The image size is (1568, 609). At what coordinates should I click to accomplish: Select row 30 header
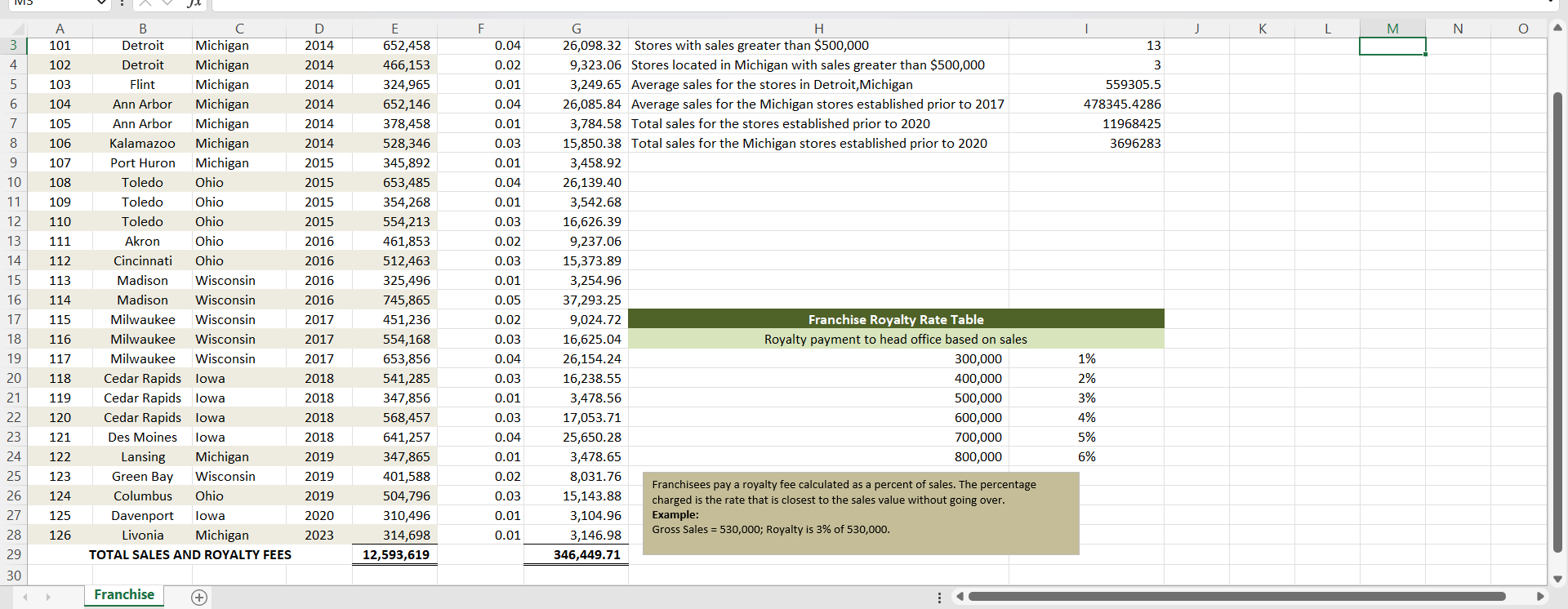(13, 576)
